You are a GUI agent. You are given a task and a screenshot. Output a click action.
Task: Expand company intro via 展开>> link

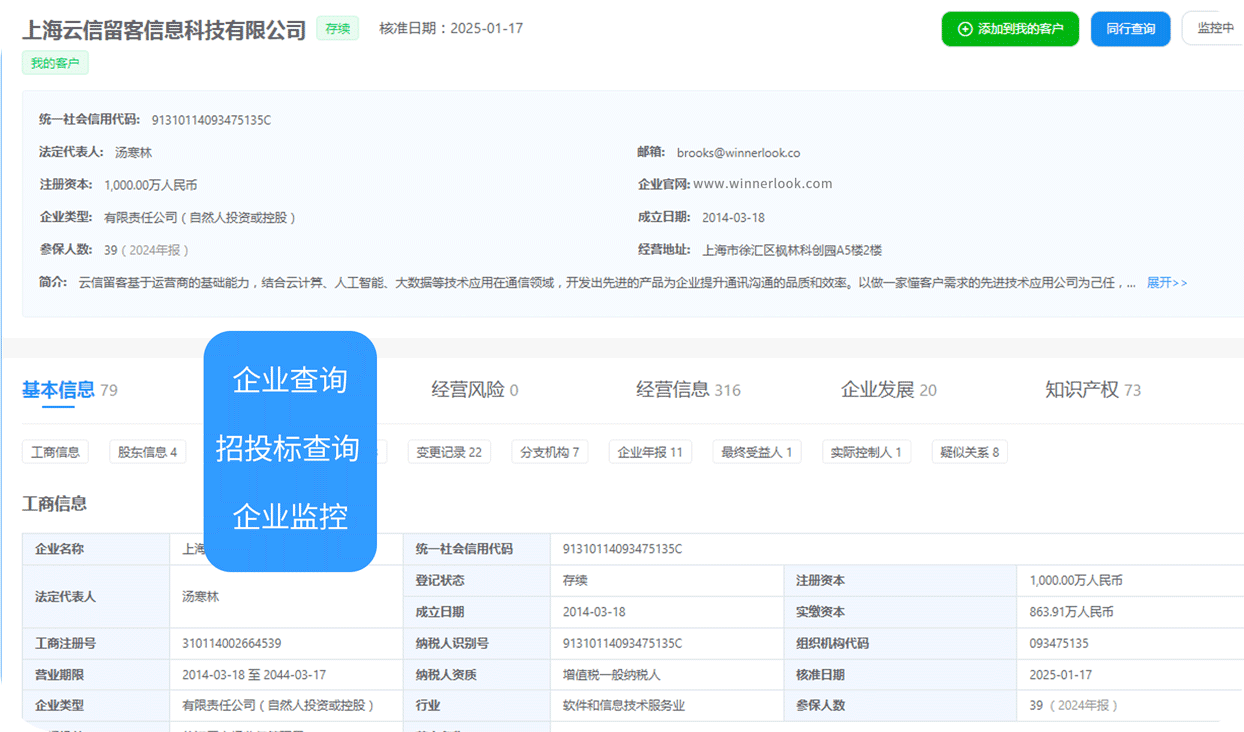click(x=1166, y=283)
